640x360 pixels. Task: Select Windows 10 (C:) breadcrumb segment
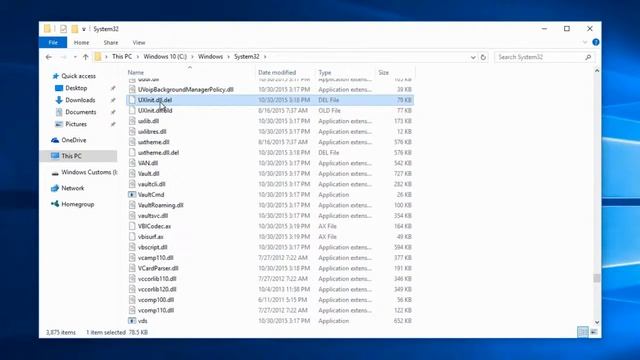(x=165, y=57)
